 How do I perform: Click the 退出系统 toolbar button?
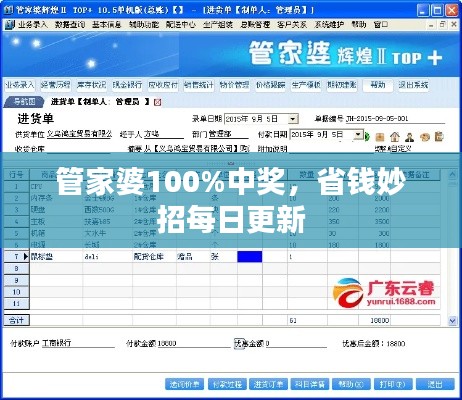413,85
